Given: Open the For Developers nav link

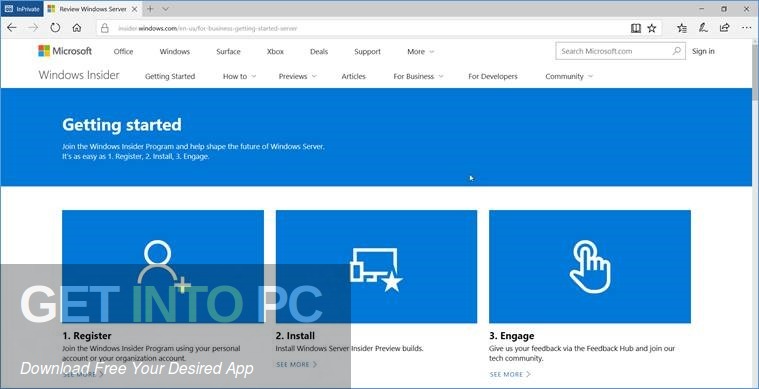Looking at the screenshot, I should 493,76.
